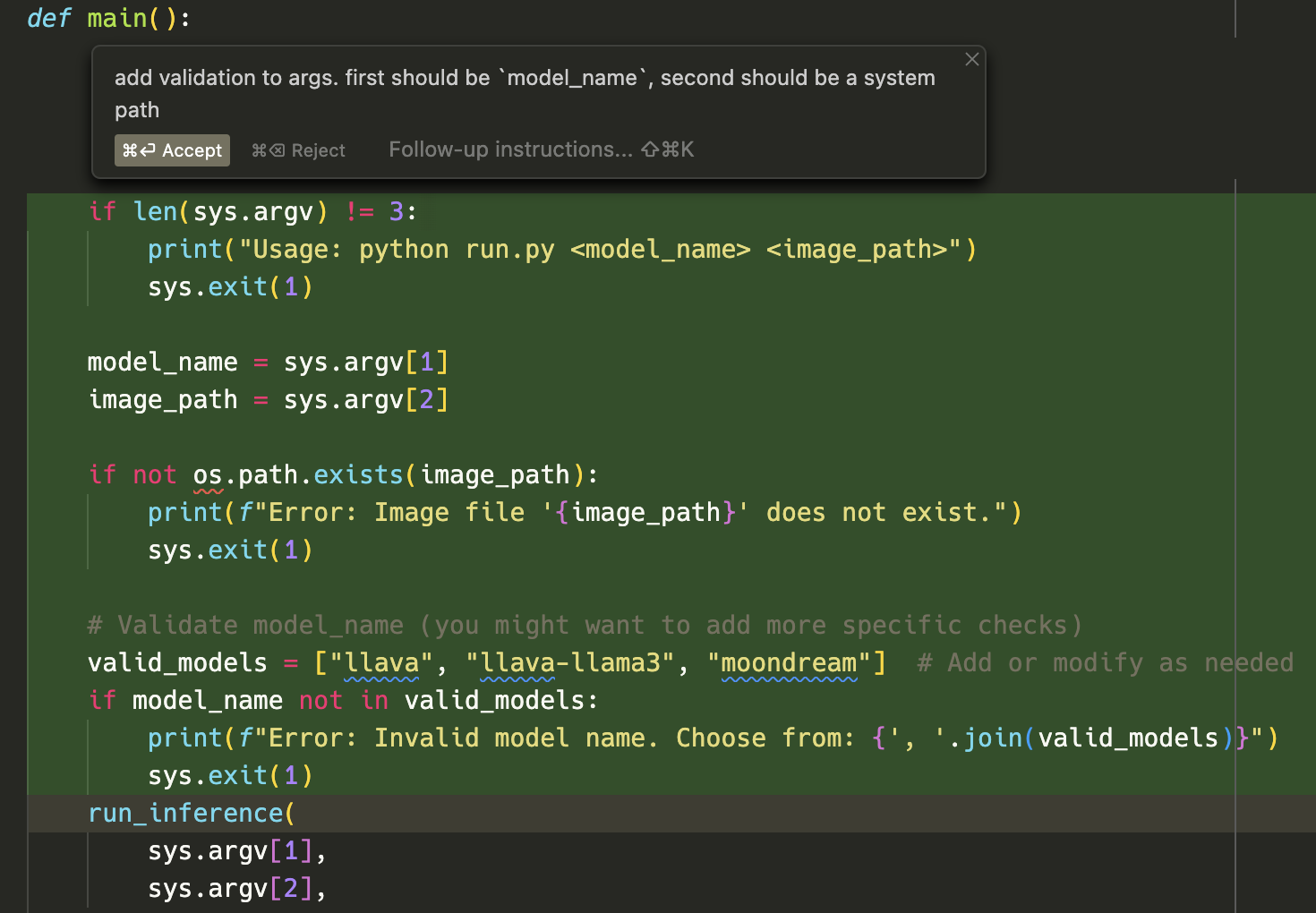
Task: Click 'image_path = sys.argv[2]' line
Action: click(x=268, y=400)
